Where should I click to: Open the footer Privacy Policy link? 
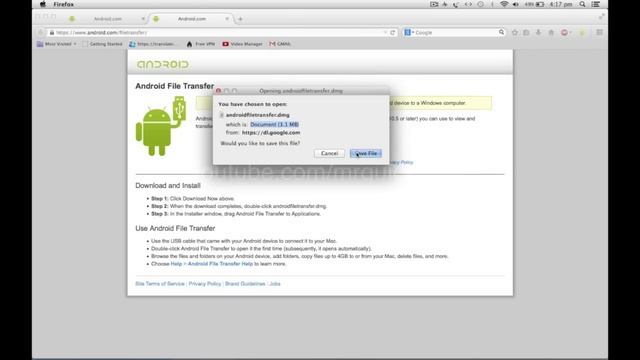204,284
